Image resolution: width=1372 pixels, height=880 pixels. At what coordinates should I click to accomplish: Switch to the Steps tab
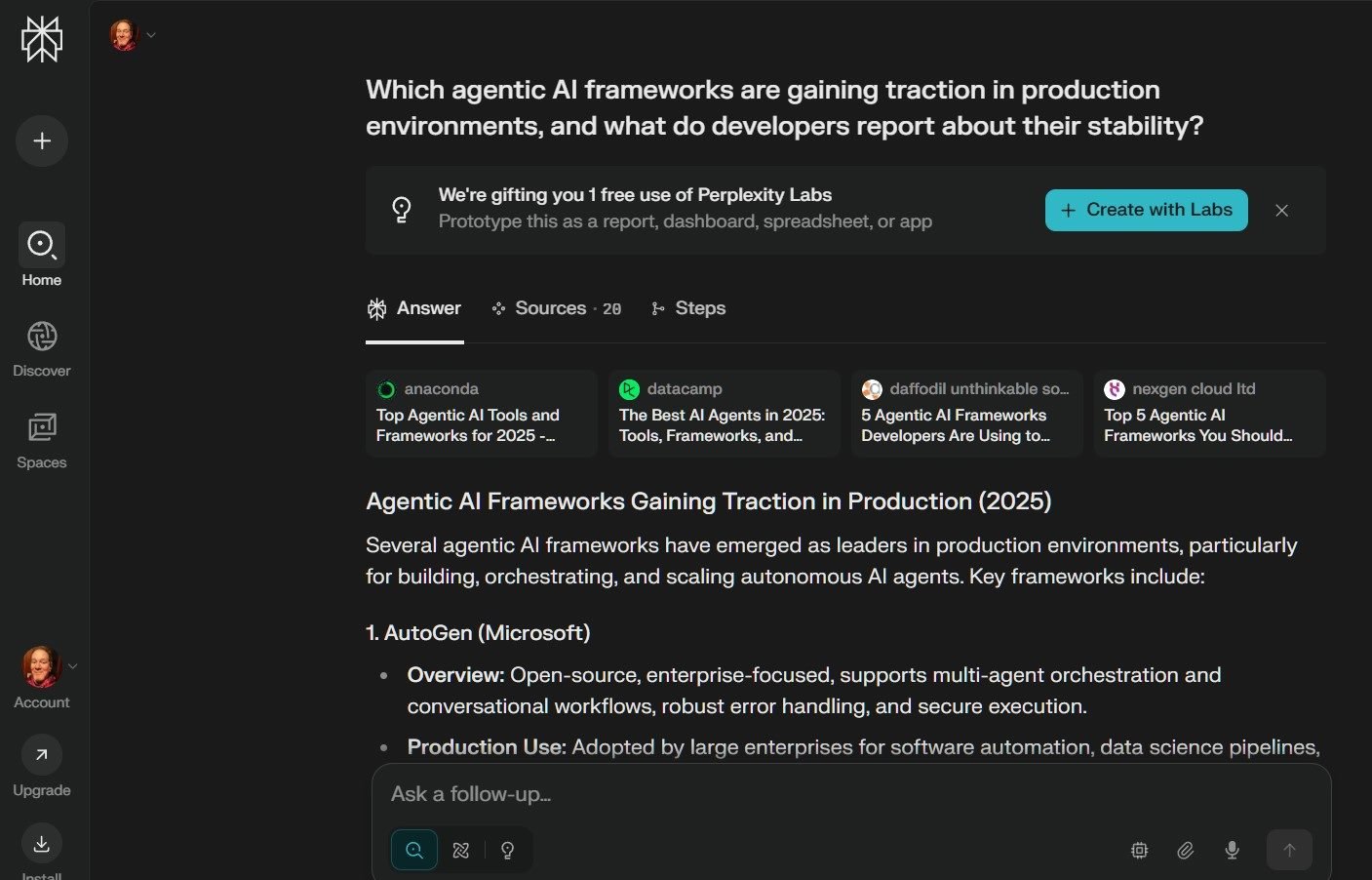click(x=688, y=308)
